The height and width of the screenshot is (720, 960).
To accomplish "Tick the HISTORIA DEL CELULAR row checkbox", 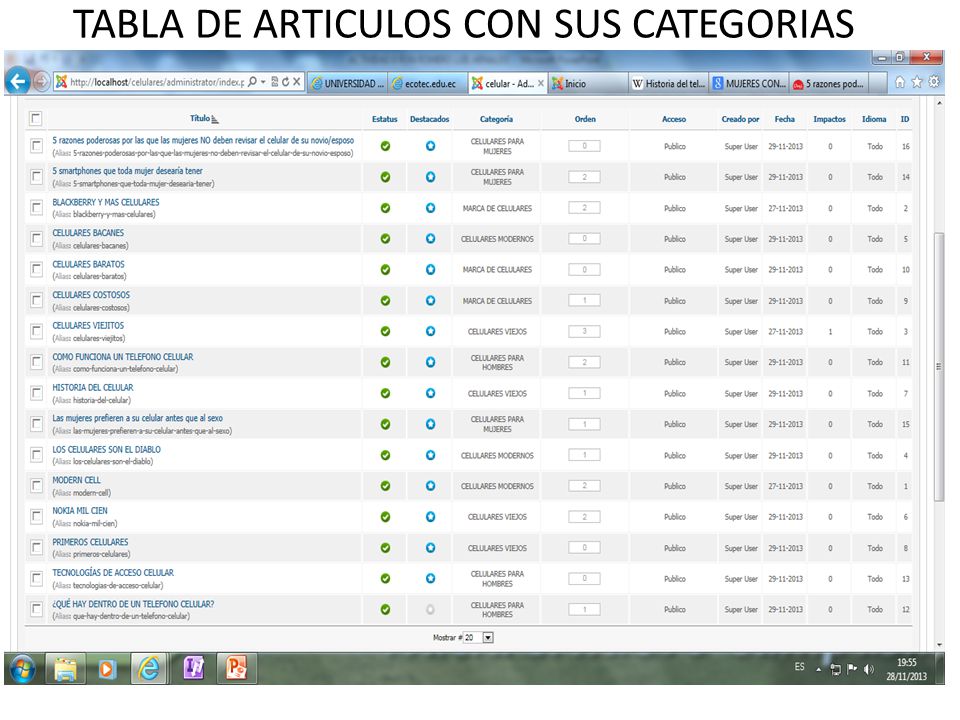I will [37, 393].
